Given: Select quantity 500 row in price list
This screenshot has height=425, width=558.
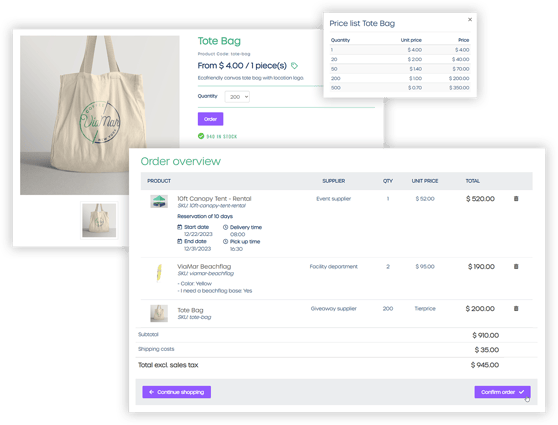Looking at the screenshot, I should click(400, 88).
